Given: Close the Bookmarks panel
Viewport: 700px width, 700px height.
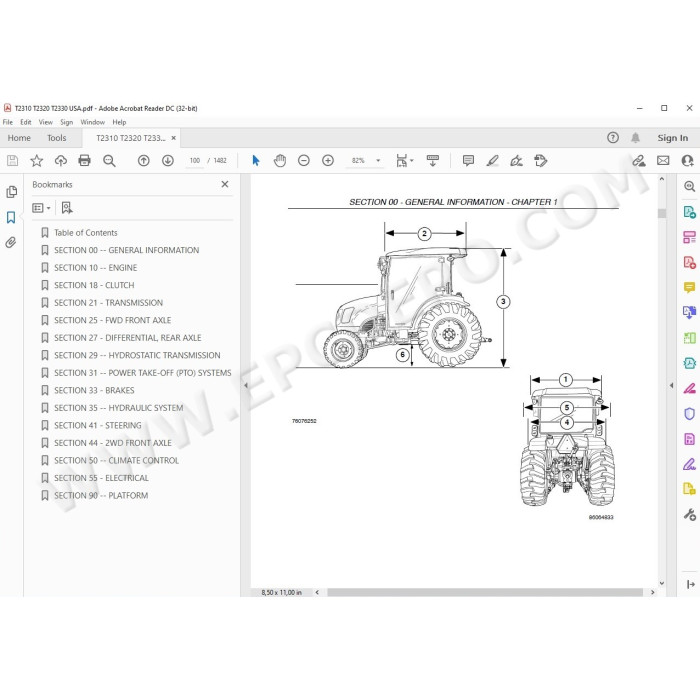Looking at the screenshot, I should 225,184.
